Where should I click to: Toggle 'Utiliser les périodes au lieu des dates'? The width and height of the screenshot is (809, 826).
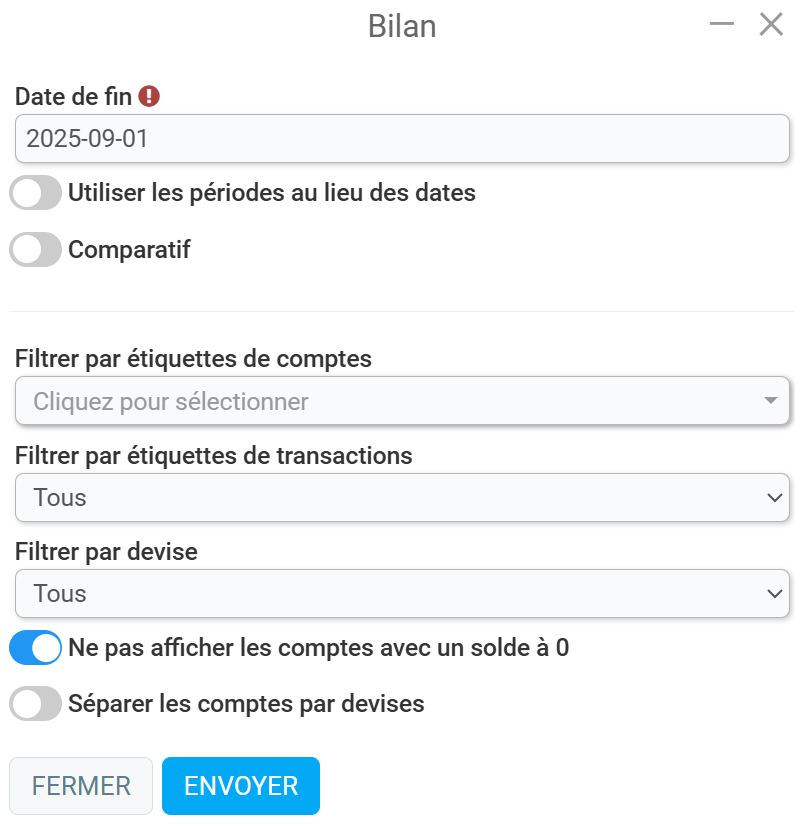(x=35, y=192)
